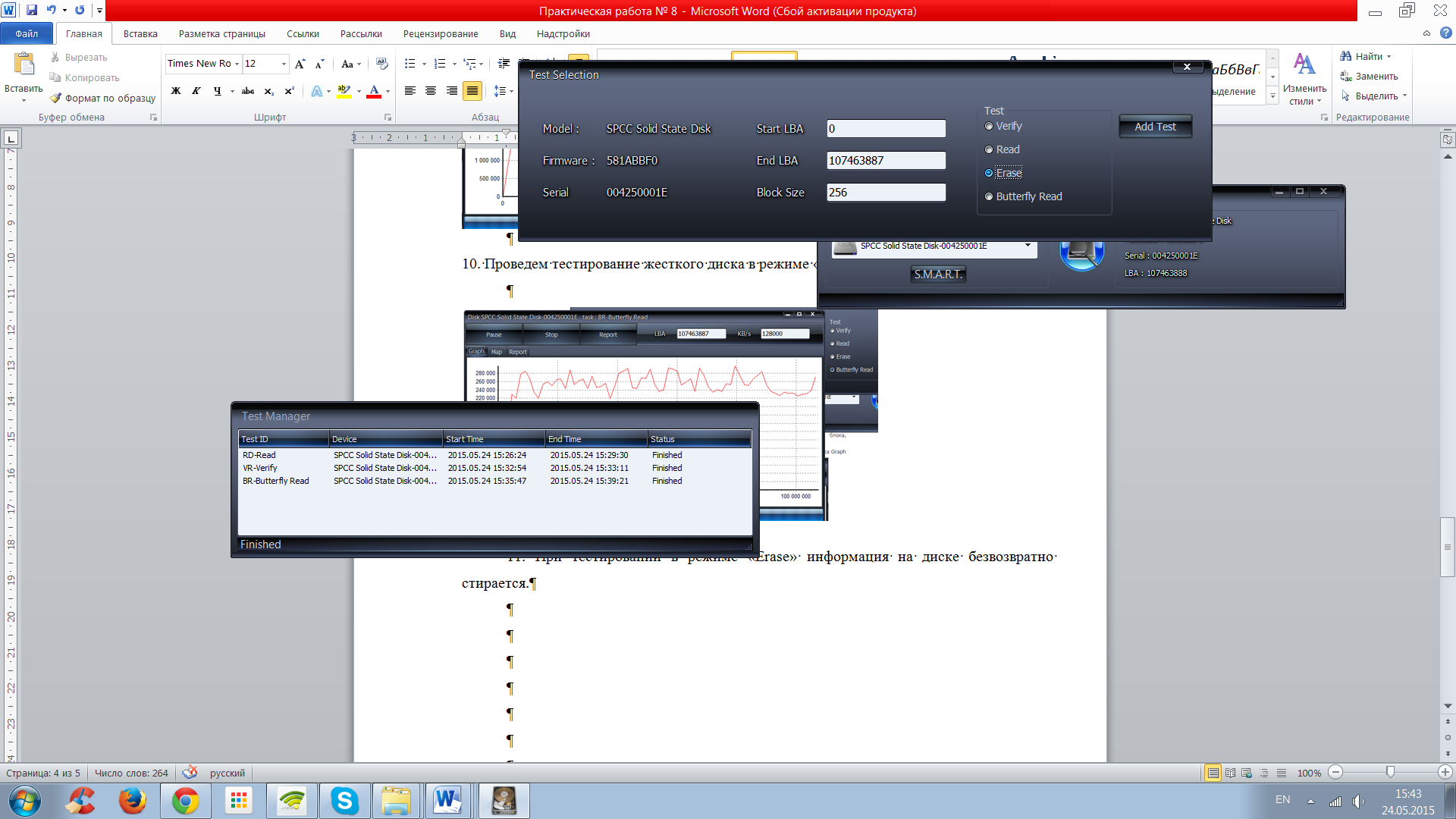The width and height of the screenshot is (1456, 819).
Task: Toggle bold formatting (Ж)
Action: pos(176,91)
